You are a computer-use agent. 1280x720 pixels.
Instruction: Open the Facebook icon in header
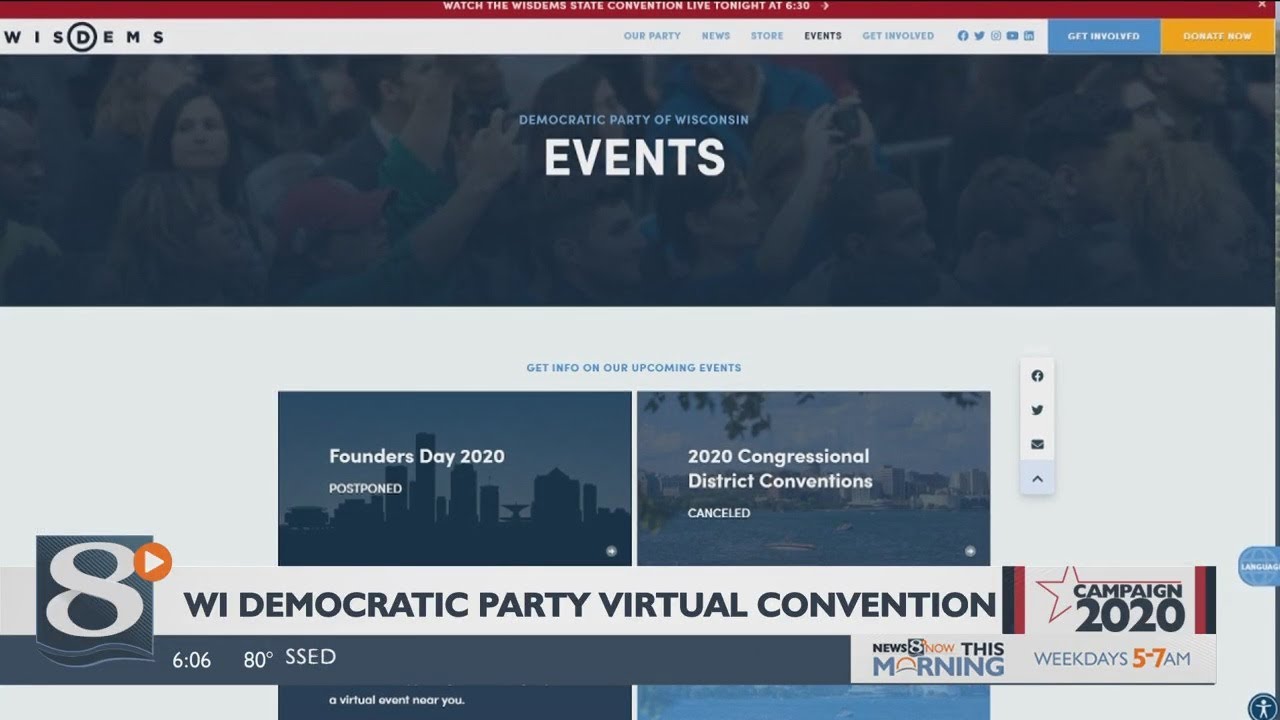pyautogui.click(x=963, y=36)
